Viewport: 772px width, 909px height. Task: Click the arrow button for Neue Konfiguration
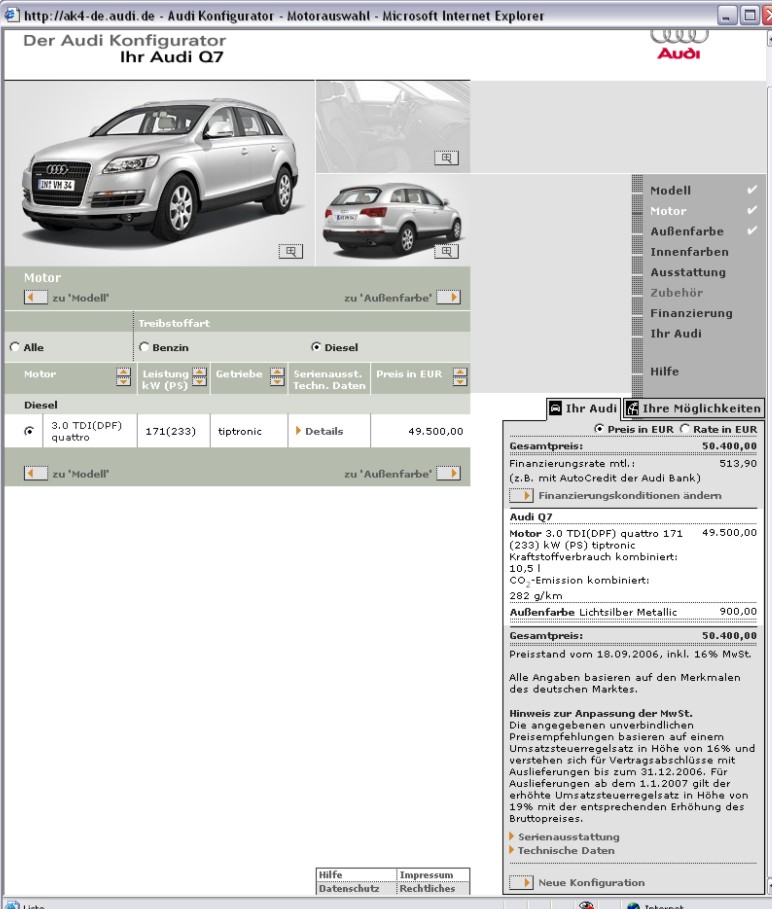pos(521,882)
